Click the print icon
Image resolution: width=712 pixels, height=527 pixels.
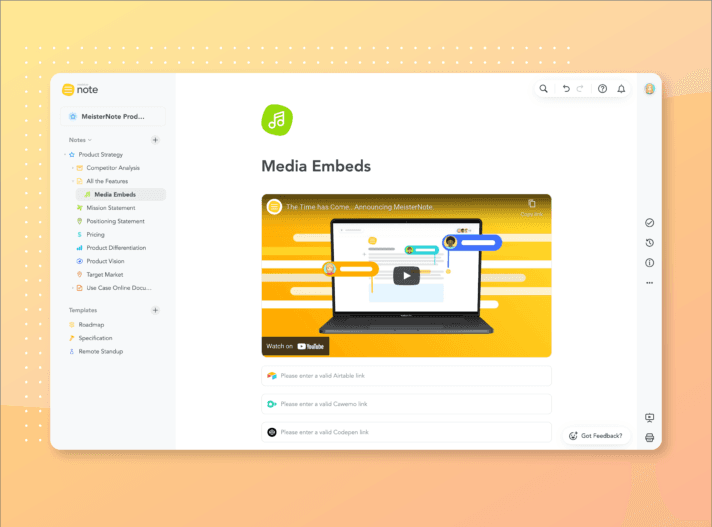point(649,438)
